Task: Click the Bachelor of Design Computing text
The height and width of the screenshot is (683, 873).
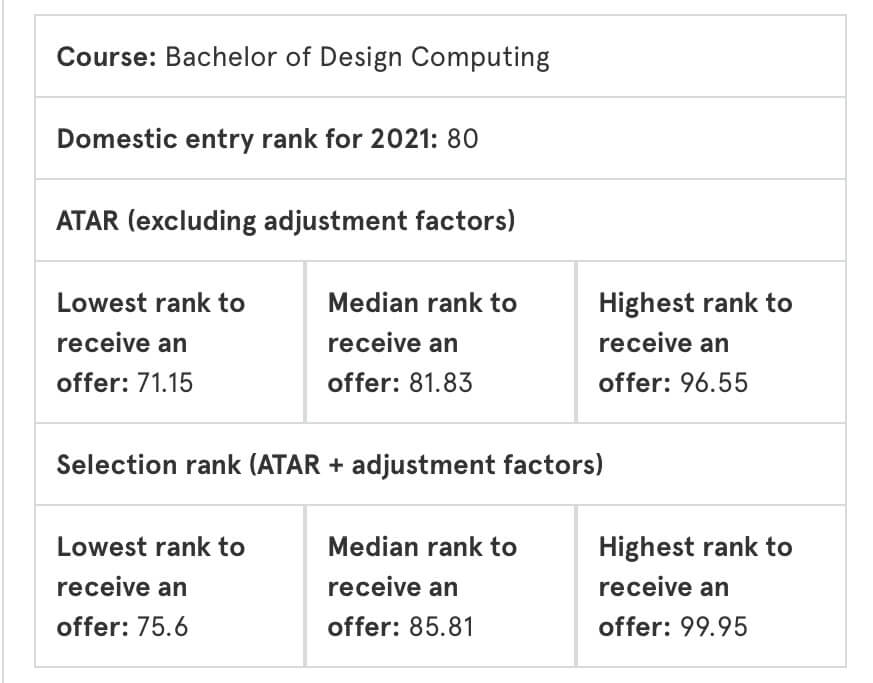Action: (x=357, y=58)
